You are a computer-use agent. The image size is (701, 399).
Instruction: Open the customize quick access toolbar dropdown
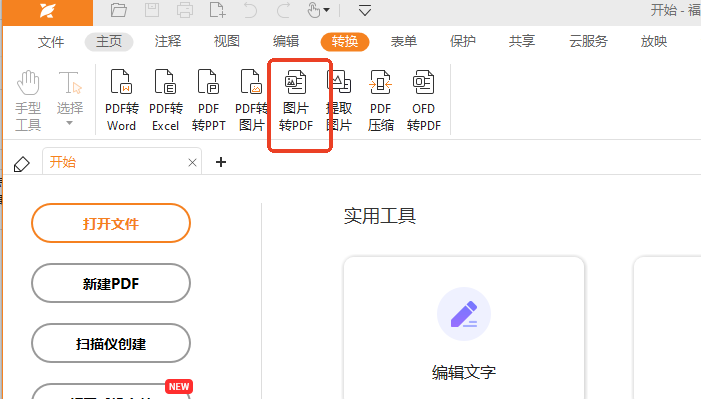(x=365, y=10)
